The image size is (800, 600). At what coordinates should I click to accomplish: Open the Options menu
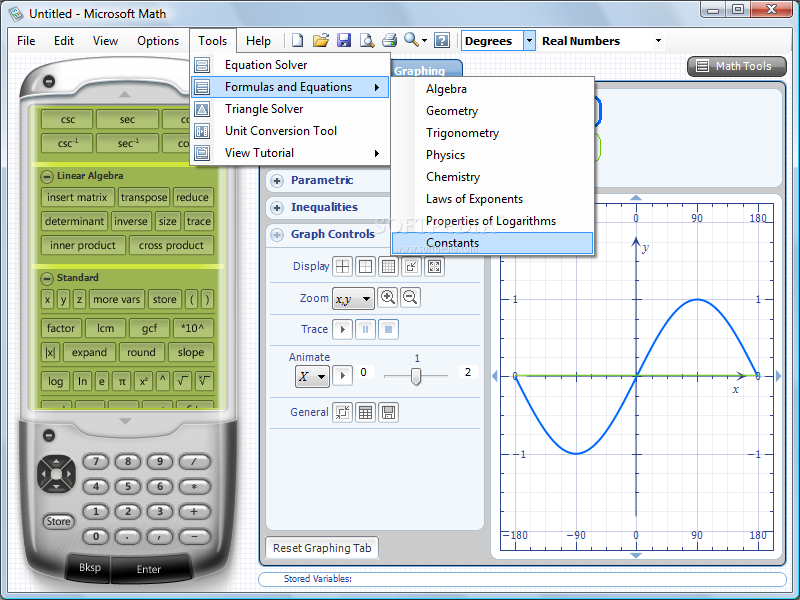pos(158,41)
